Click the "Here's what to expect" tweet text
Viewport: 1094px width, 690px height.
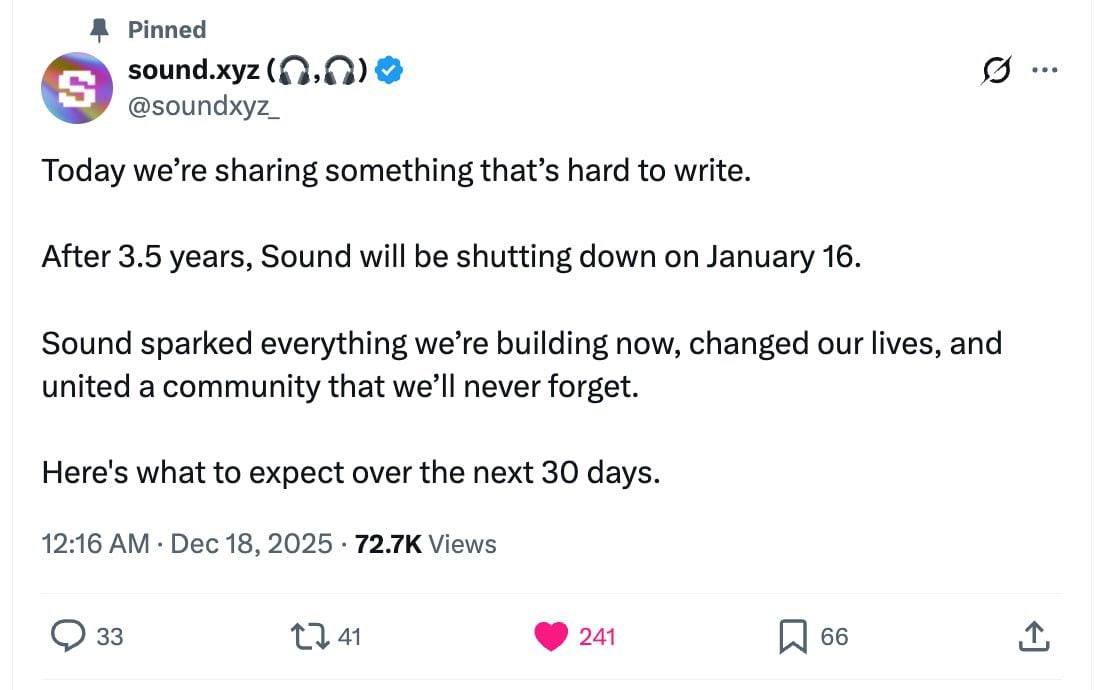[x=350, y=472]
